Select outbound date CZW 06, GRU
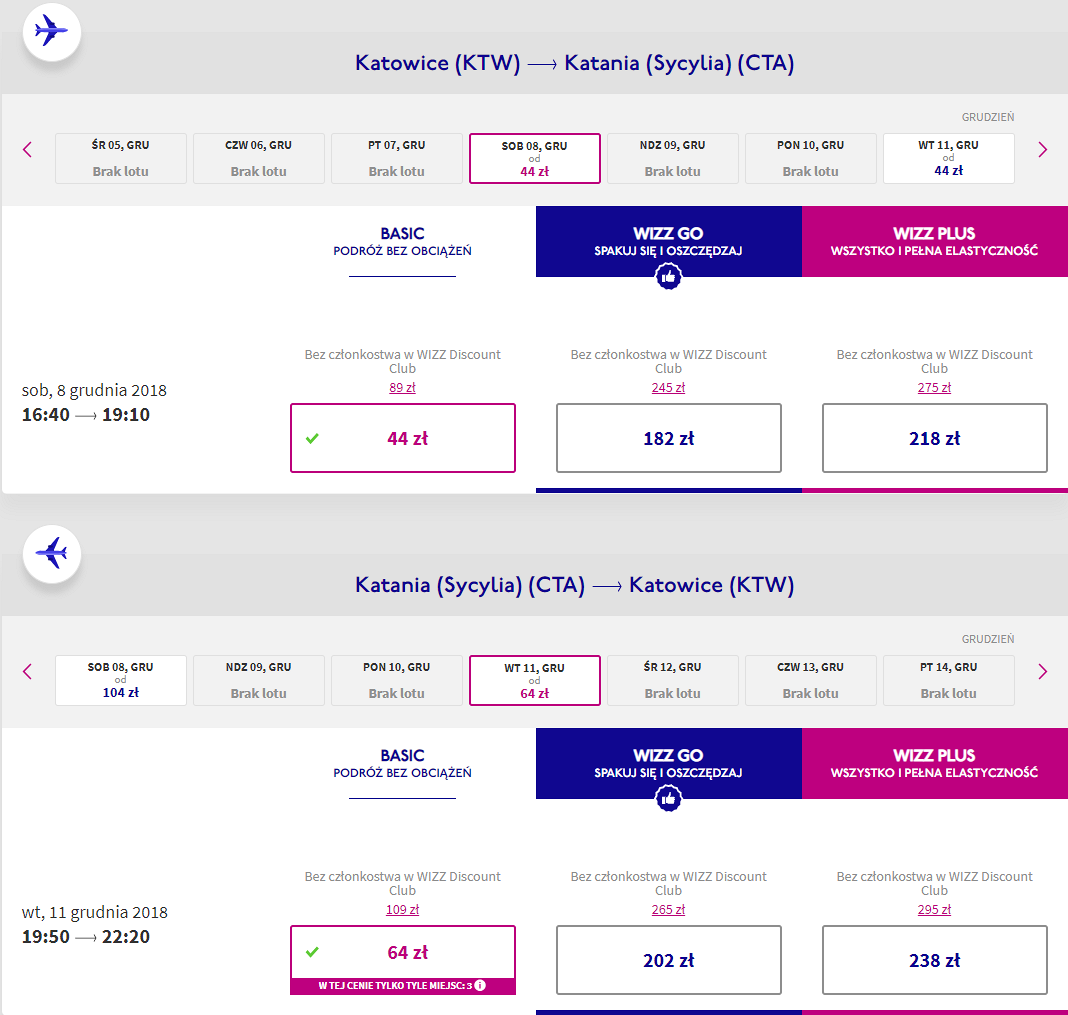Image resolution: width=1068 pixels, height=1015 pixels. [259, 158]
